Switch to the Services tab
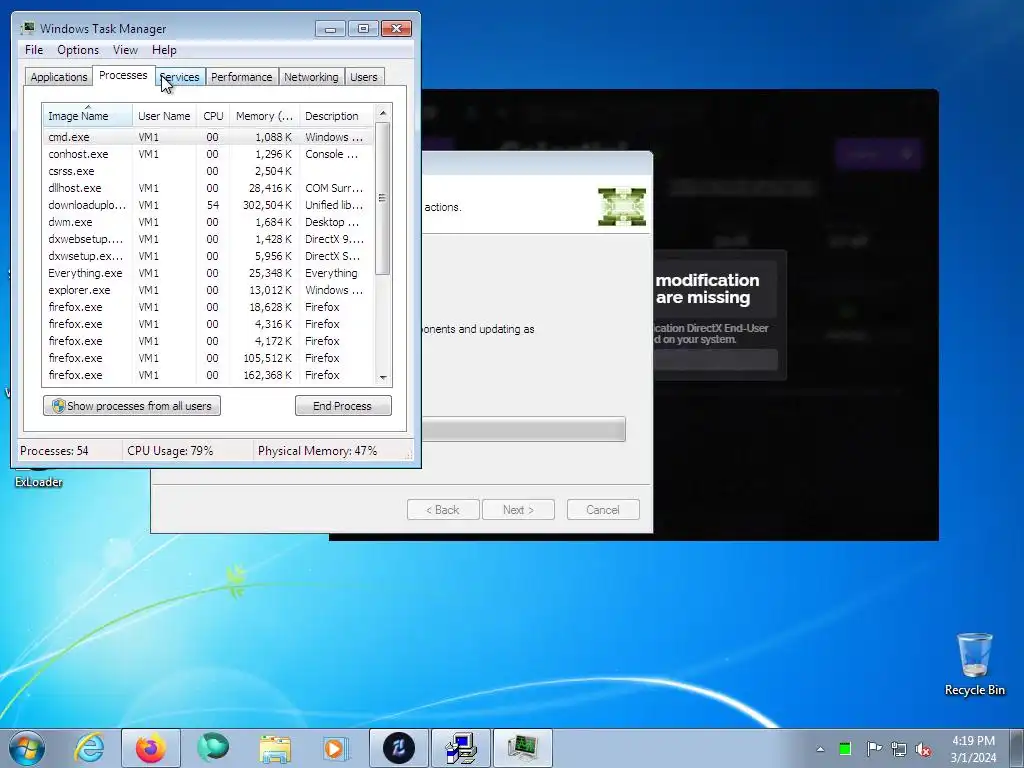The height and width of the screenshot is (768, 1024). coord(180,76)
